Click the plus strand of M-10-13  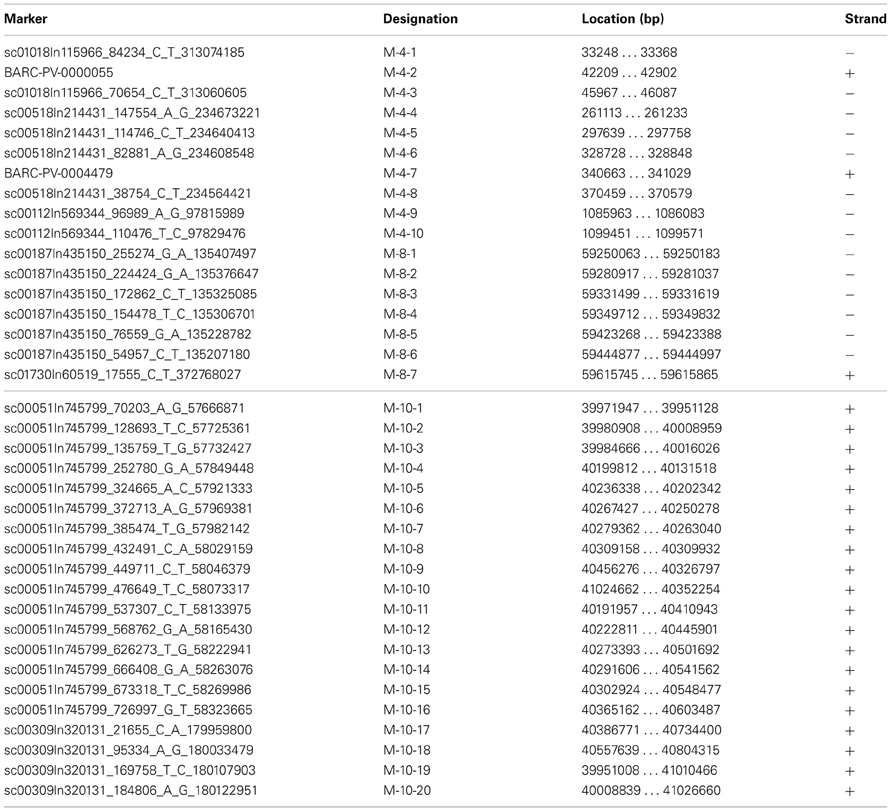click(850, 651)
